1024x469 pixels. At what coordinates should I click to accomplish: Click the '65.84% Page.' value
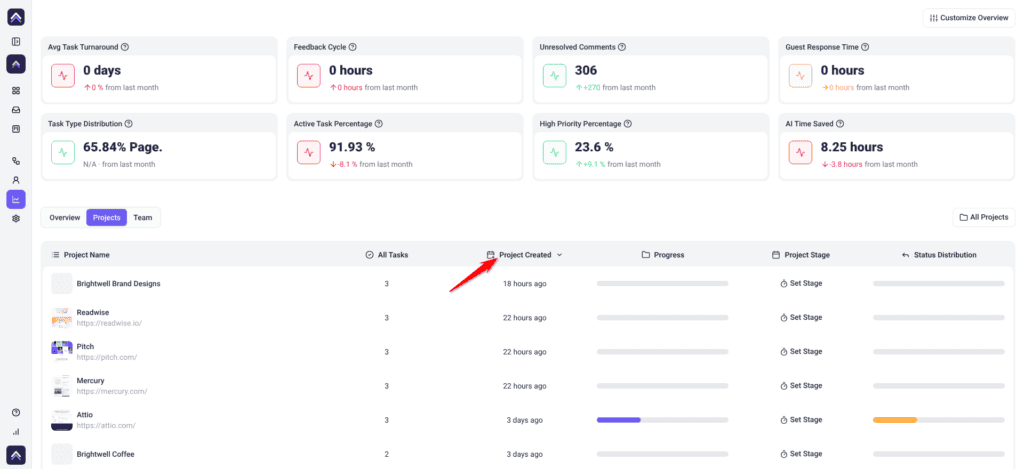(x=123, y=147)
